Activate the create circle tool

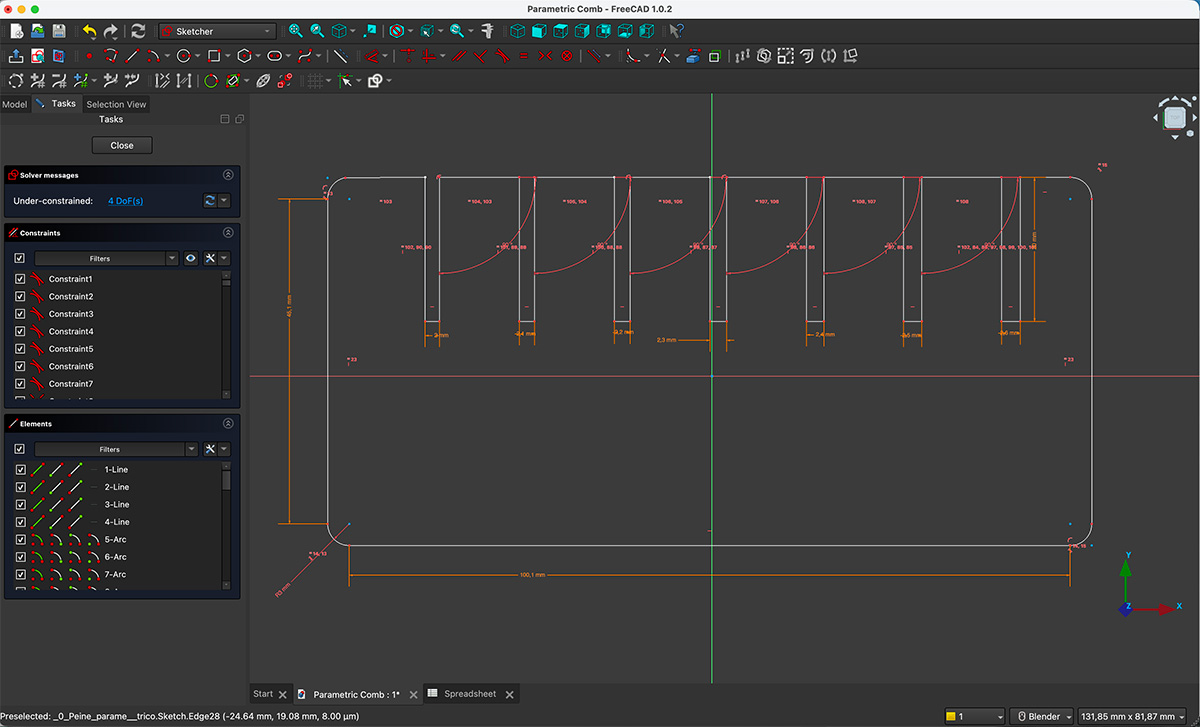182,56
